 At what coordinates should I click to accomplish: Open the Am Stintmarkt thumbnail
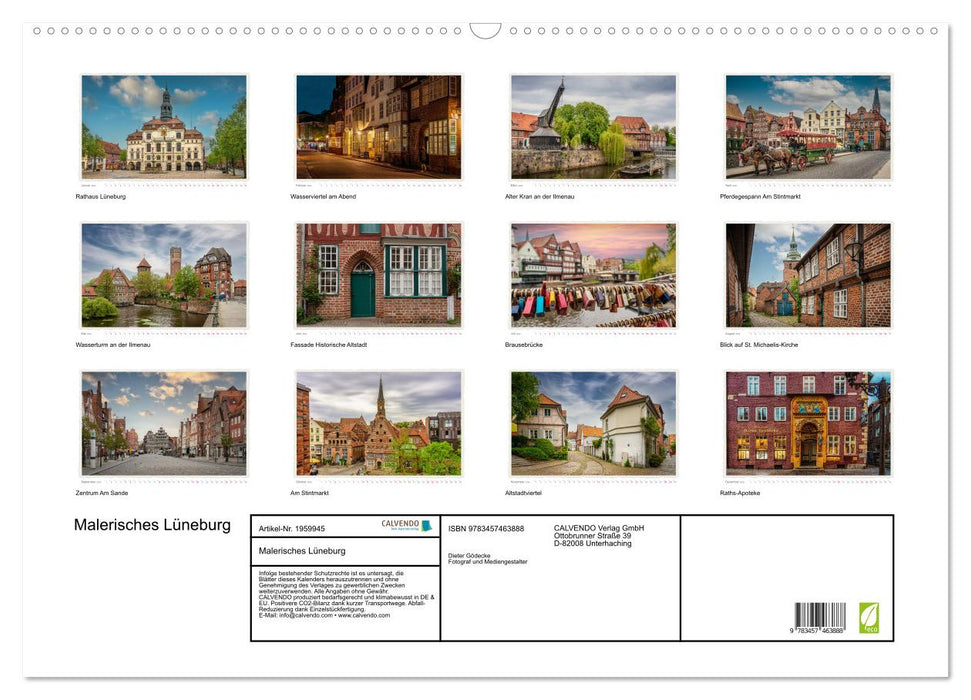[377, 422]
